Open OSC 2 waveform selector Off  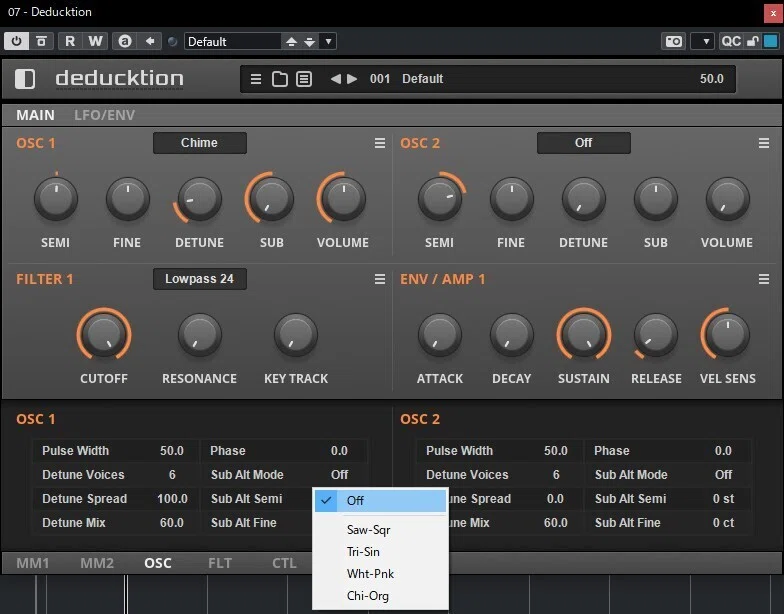click(584, 143)
